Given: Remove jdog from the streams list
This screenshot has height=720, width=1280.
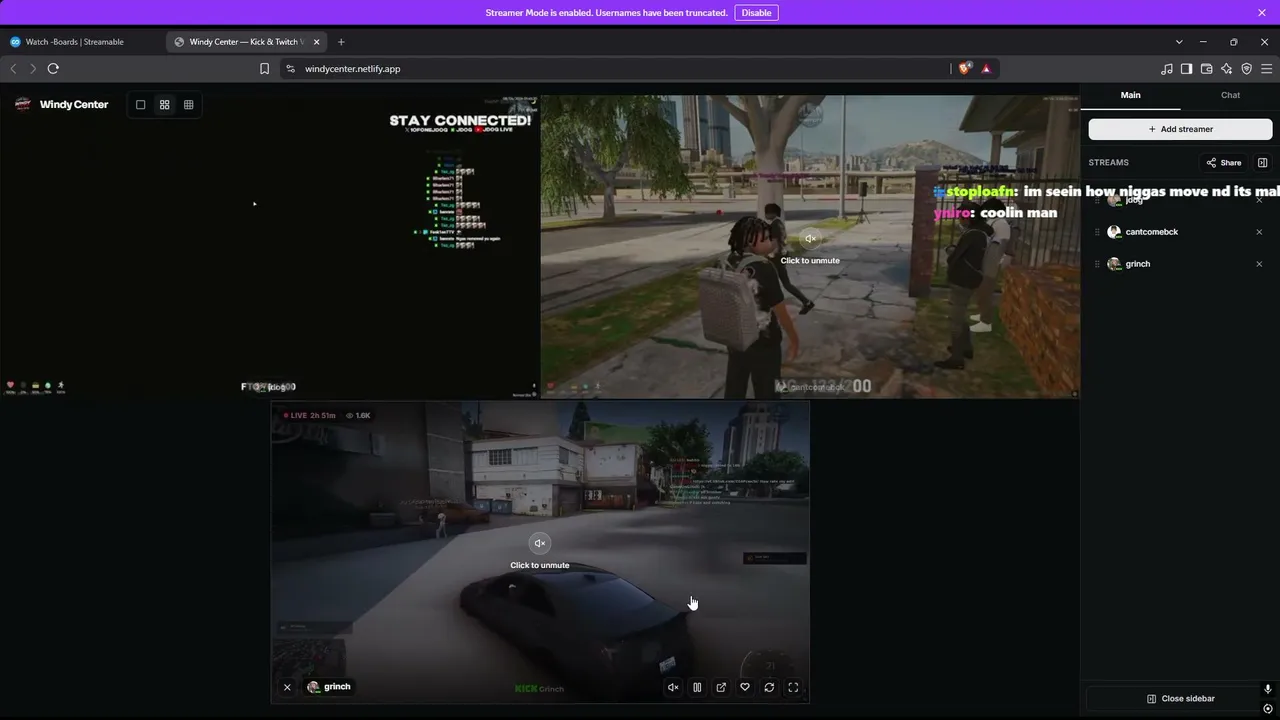Looking at the screenshot, I should 1259,200.
